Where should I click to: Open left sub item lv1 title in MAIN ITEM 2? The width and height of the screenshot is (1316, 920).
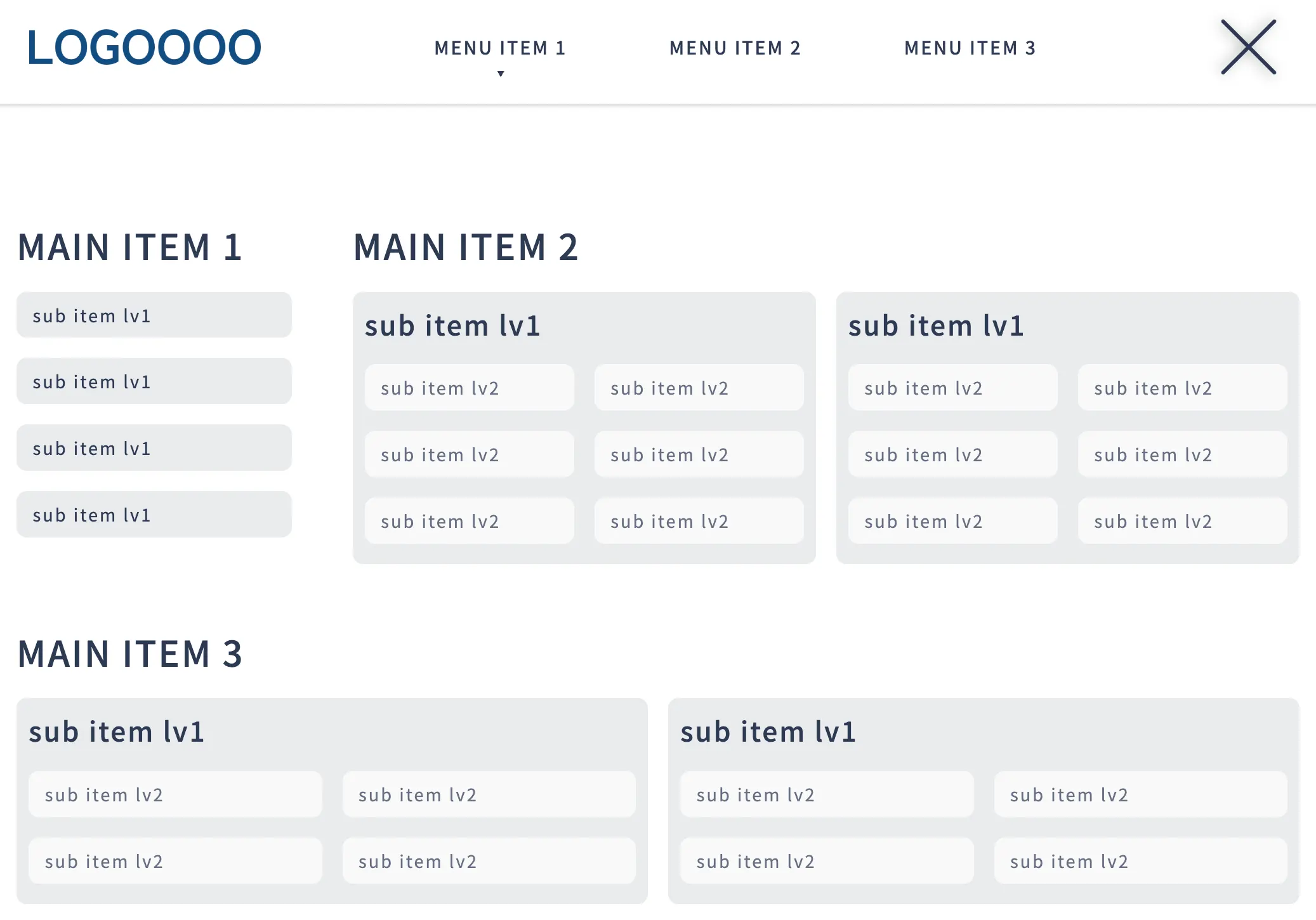452,326
